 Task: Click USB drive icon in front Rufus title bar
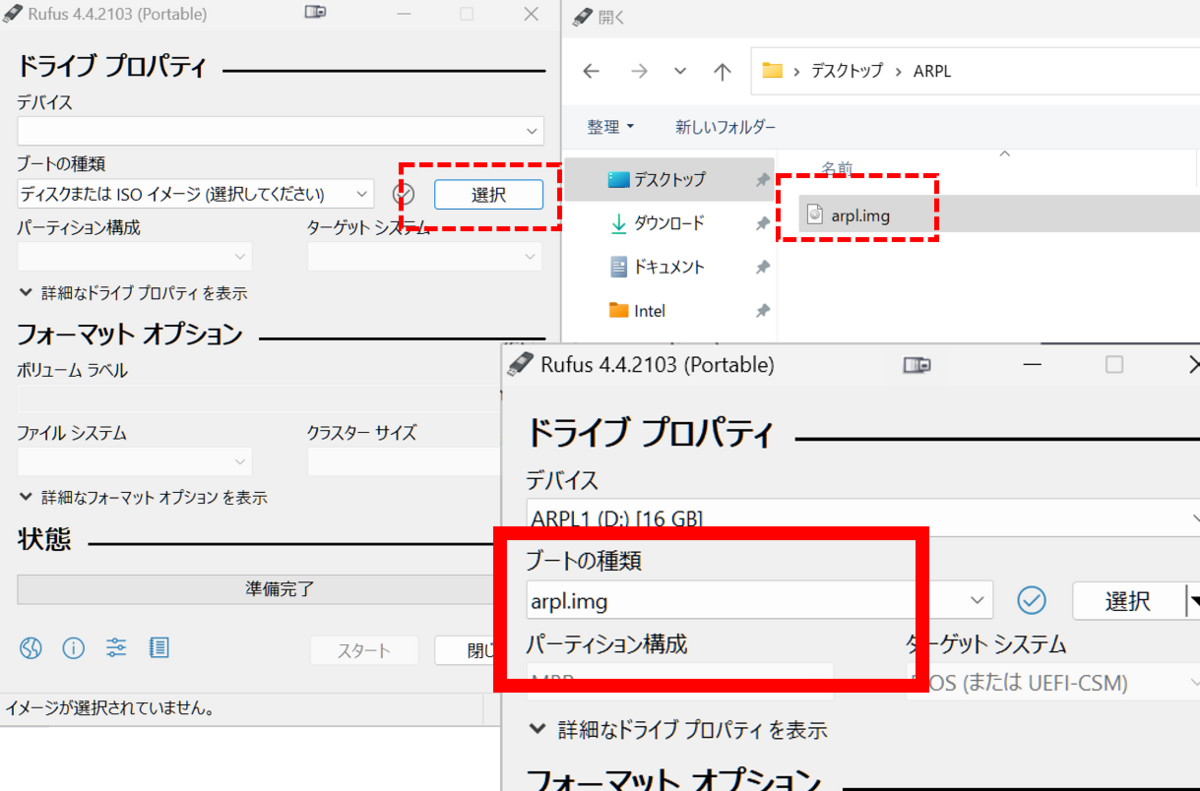(520, 364)
